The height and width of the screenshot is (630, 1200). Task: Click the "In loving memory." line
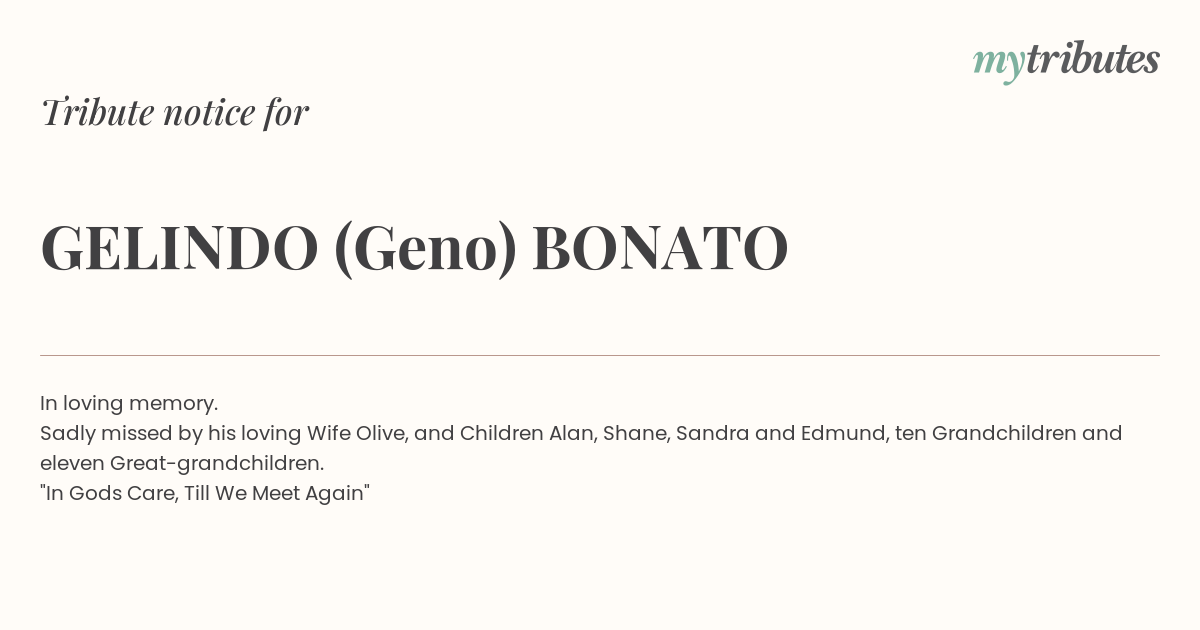129,403
